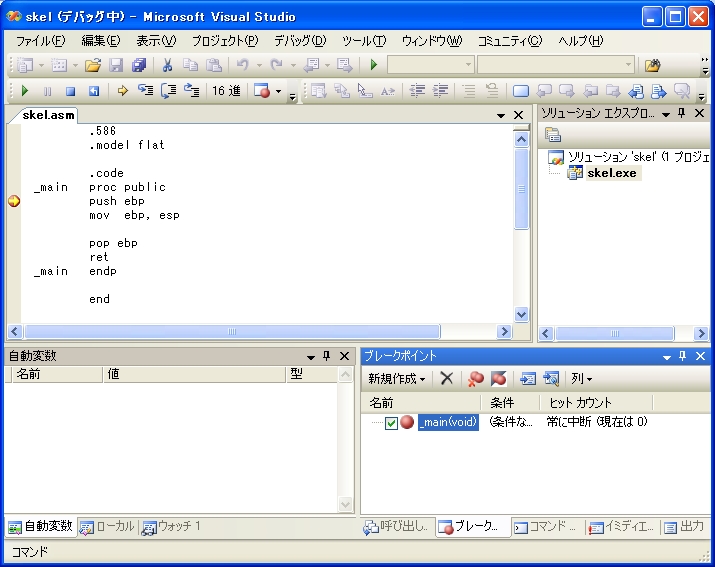Open the ヘルプ(H) menu
The height and width of the screenshot is (567, 715).
pos(580,41)
